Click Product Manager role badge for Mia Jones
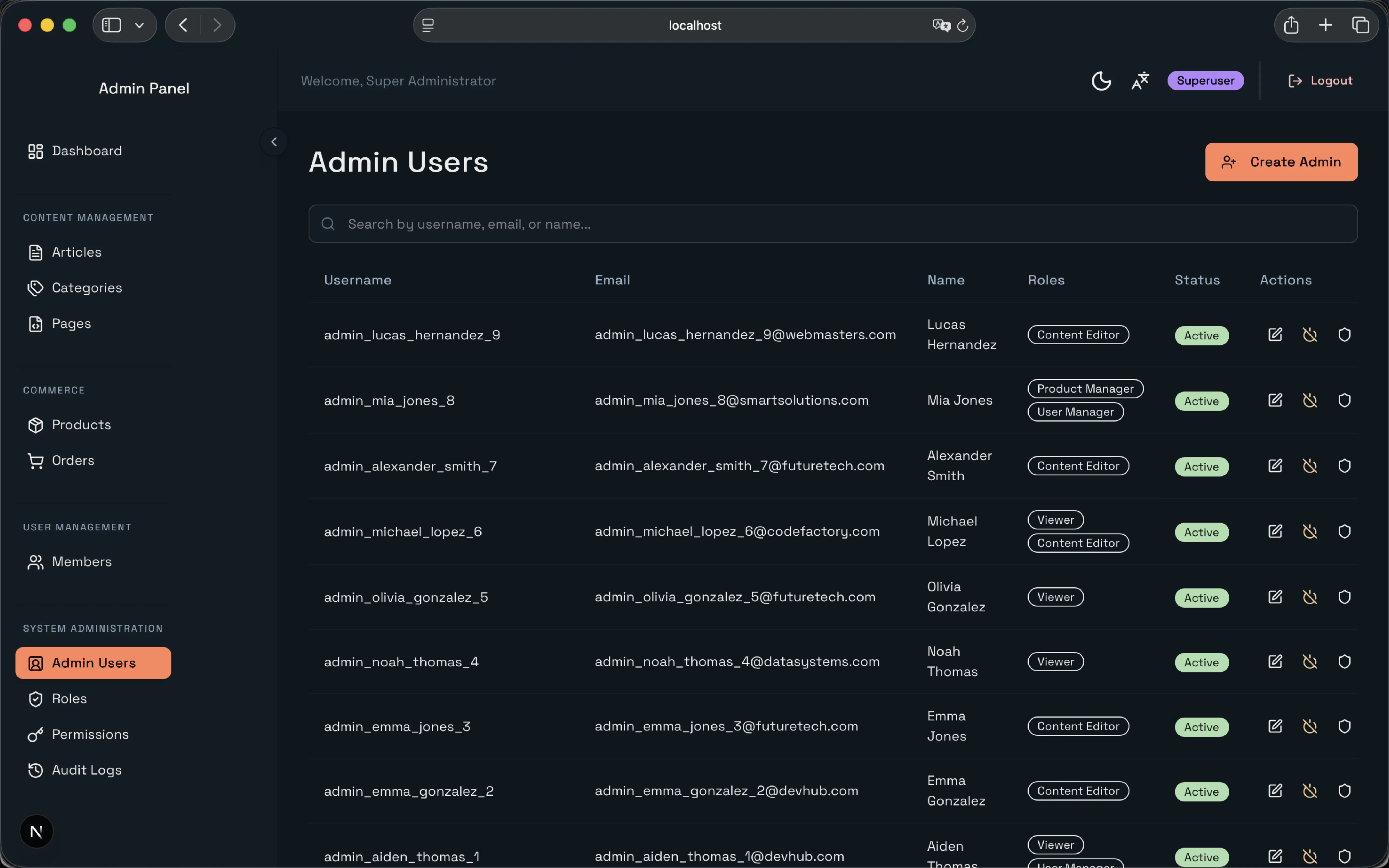Screen dimensions: 1389x868 (1085, 389)
